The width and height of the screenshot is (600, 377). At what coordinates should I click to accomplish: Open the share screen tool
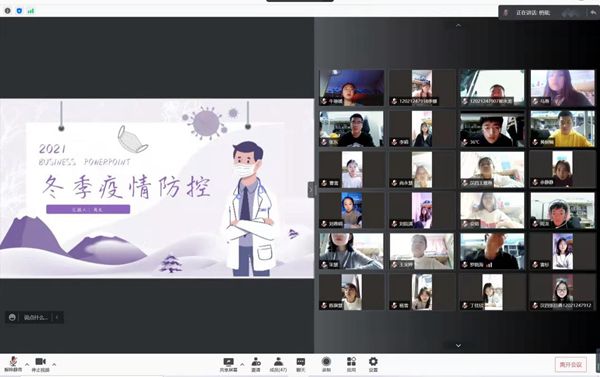[228, 365]
